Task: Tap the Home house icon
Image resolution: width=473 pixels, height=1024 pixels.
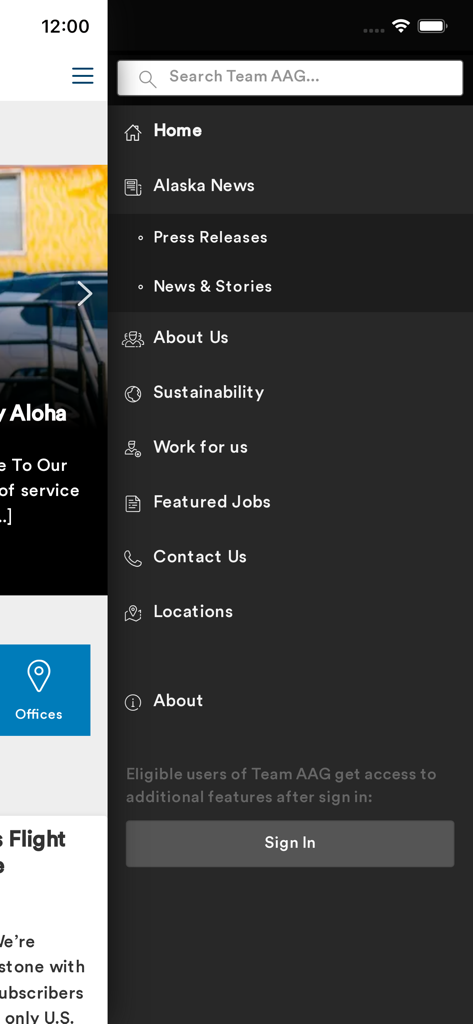Action: 133,133
